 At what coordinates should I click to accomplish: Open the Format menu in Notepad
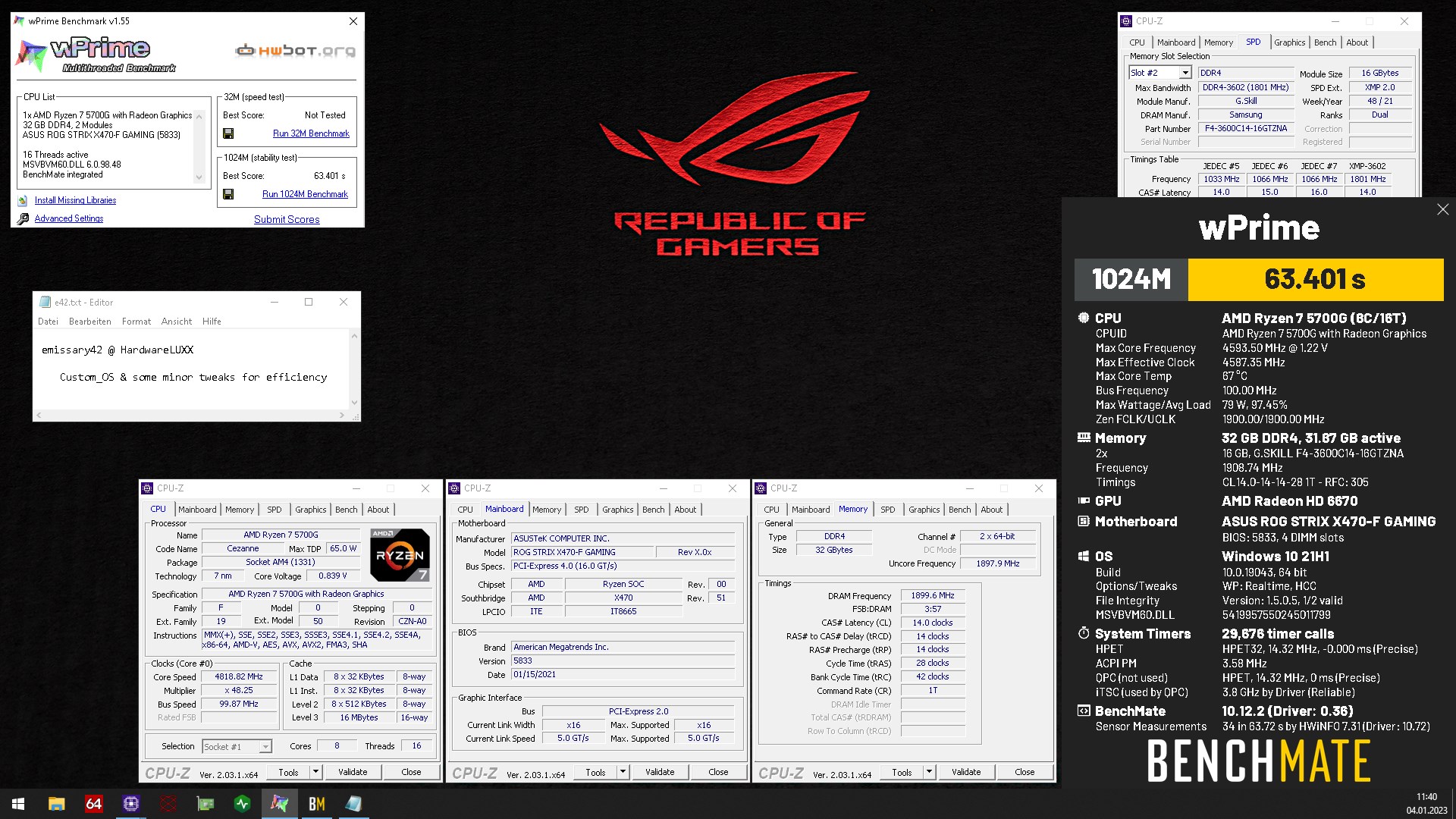(x=136, y=322)
